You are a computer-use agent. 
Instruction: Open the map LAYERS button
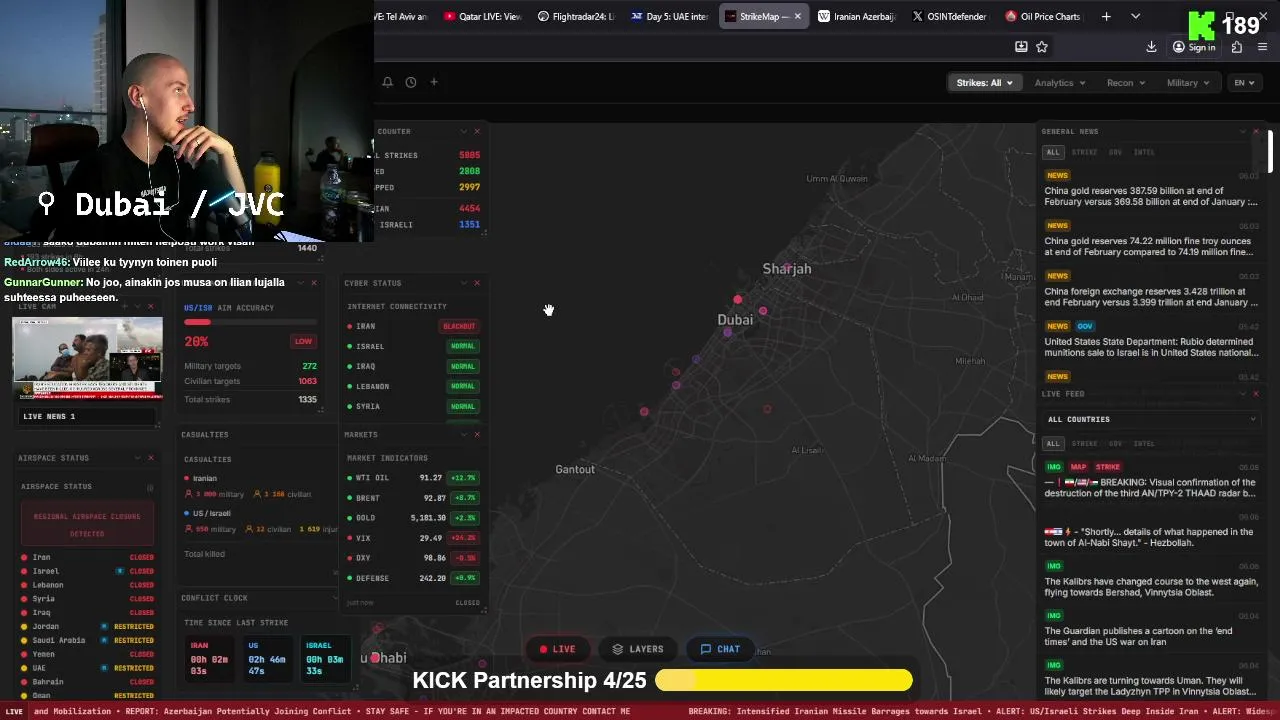(638, 649)
